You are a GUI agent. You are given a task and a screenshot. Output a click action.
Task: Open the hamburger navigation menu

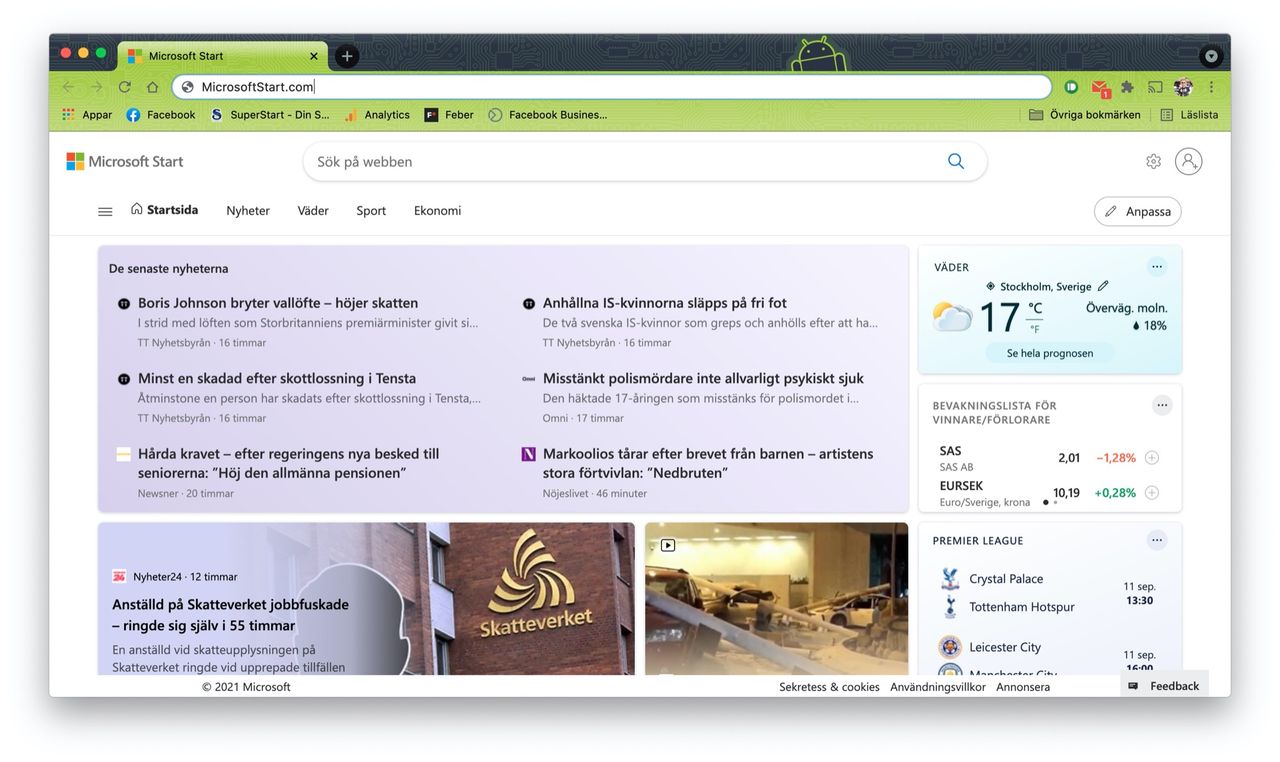click(x=105, y=211)
